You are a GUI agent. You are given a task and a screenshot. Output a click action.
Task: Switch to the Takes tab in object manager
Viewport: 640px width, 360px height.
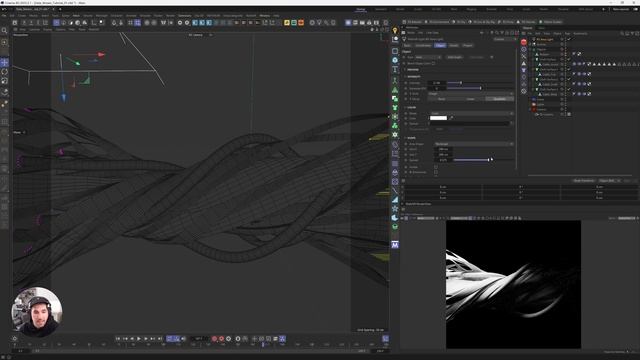541,28
